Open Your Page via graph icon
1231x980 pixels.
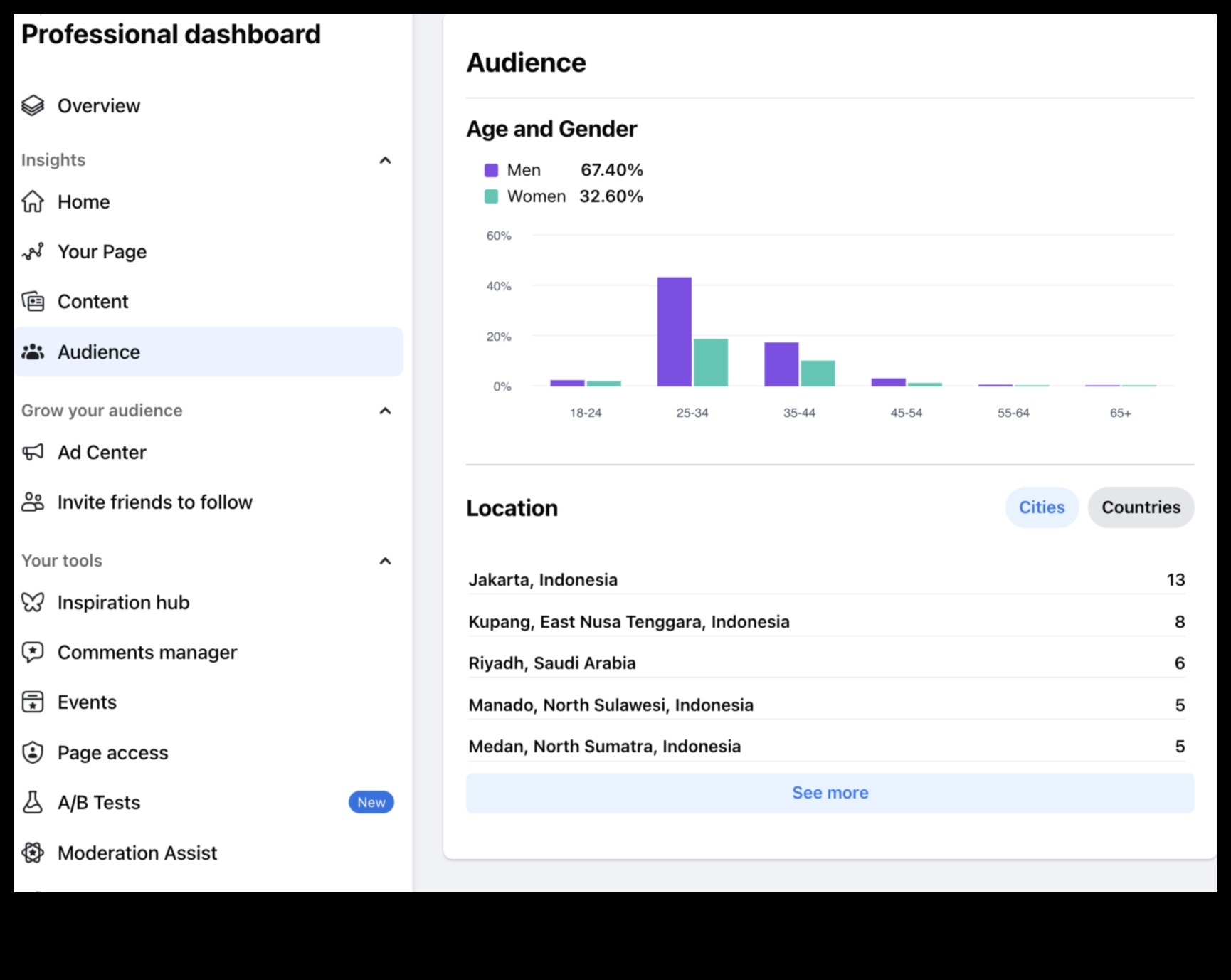(x=33, y=251)
